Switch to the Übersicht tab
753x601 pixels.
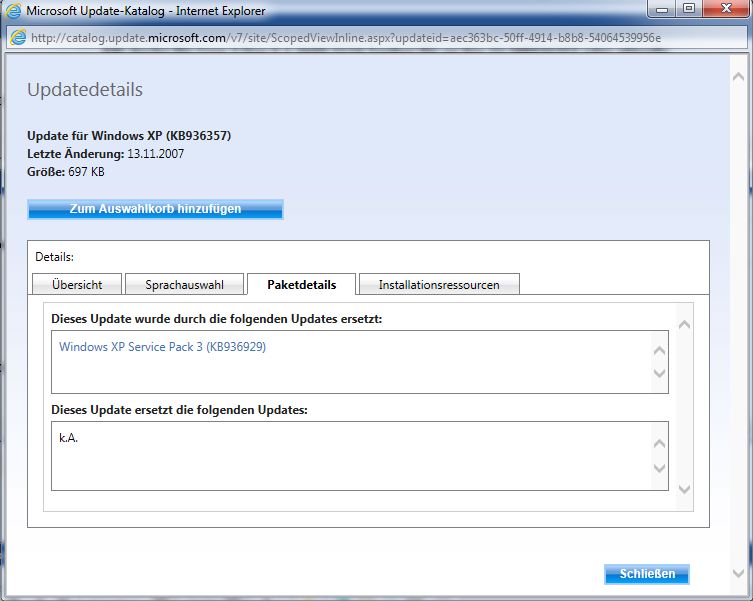[77, 284]
